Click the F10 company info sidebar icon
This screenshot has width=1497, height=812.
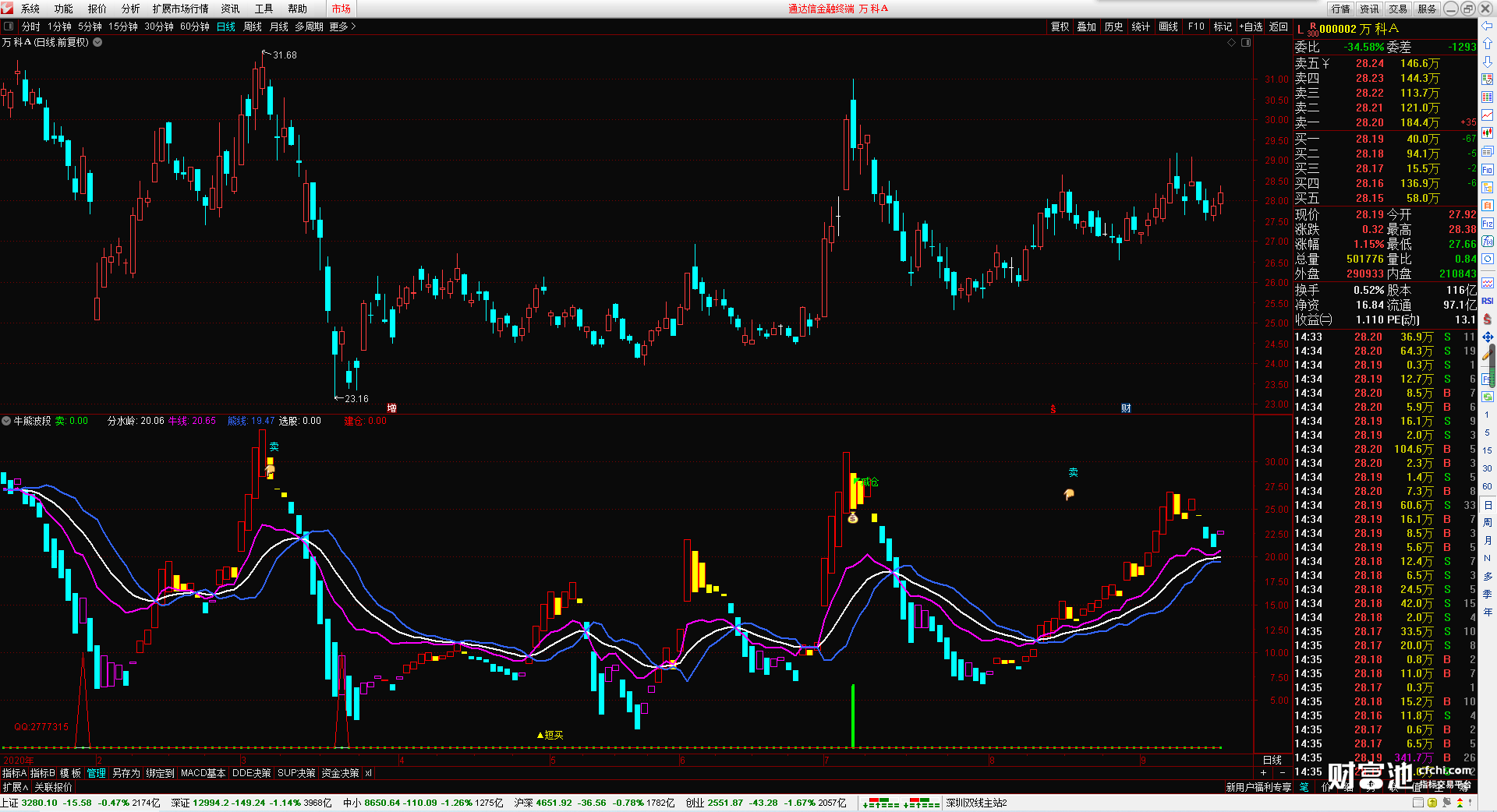click(x=1488, y=170)
